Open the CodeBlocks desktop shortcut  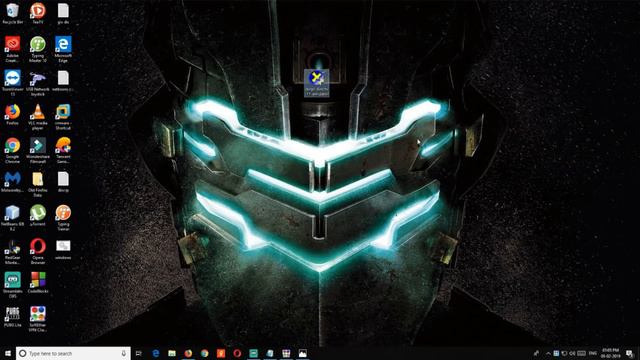[x=38, y=283]
